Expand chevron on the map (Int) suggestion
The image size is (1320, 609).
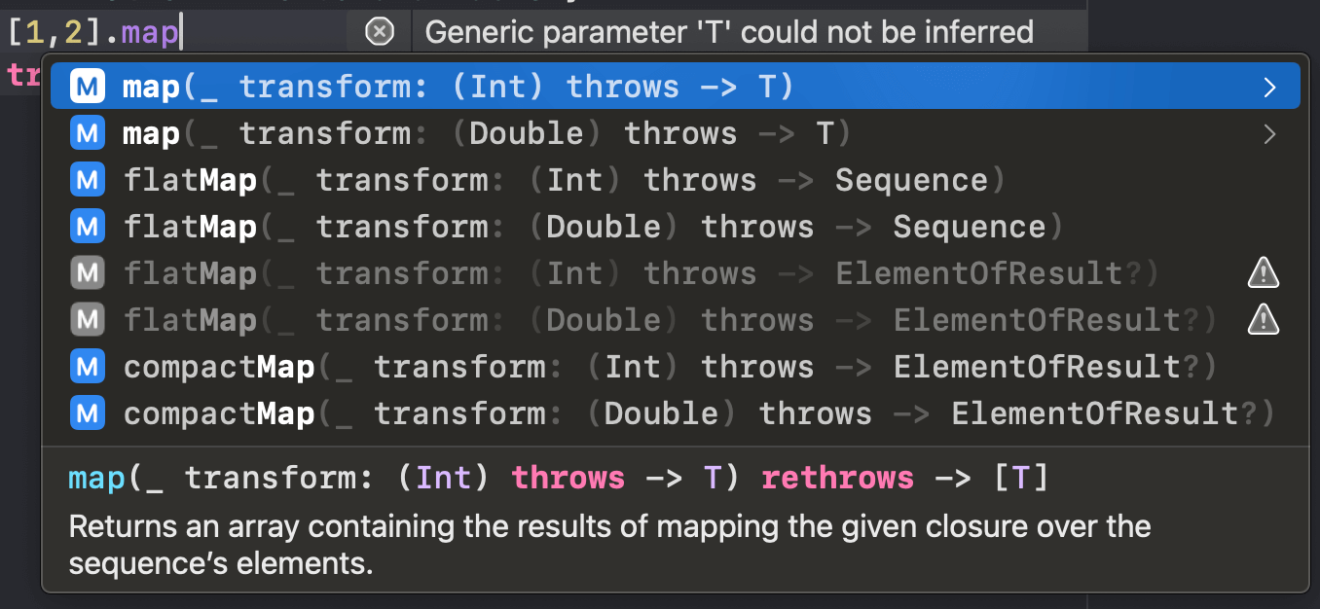[1270, 87]
